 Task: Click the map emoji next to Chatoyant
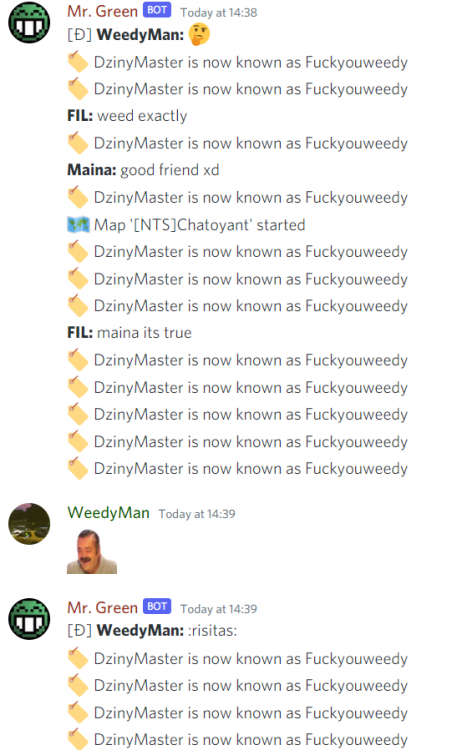coord(78,224)
